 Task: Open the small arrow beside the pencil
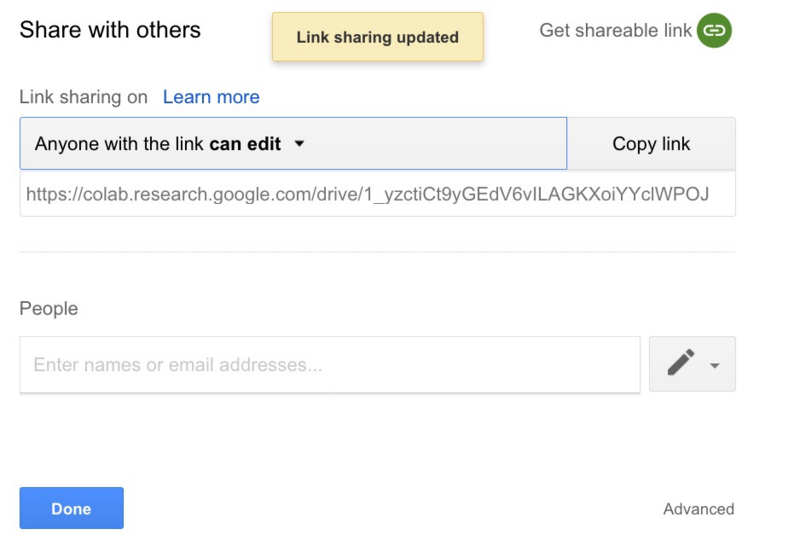(x=714, y=366)
